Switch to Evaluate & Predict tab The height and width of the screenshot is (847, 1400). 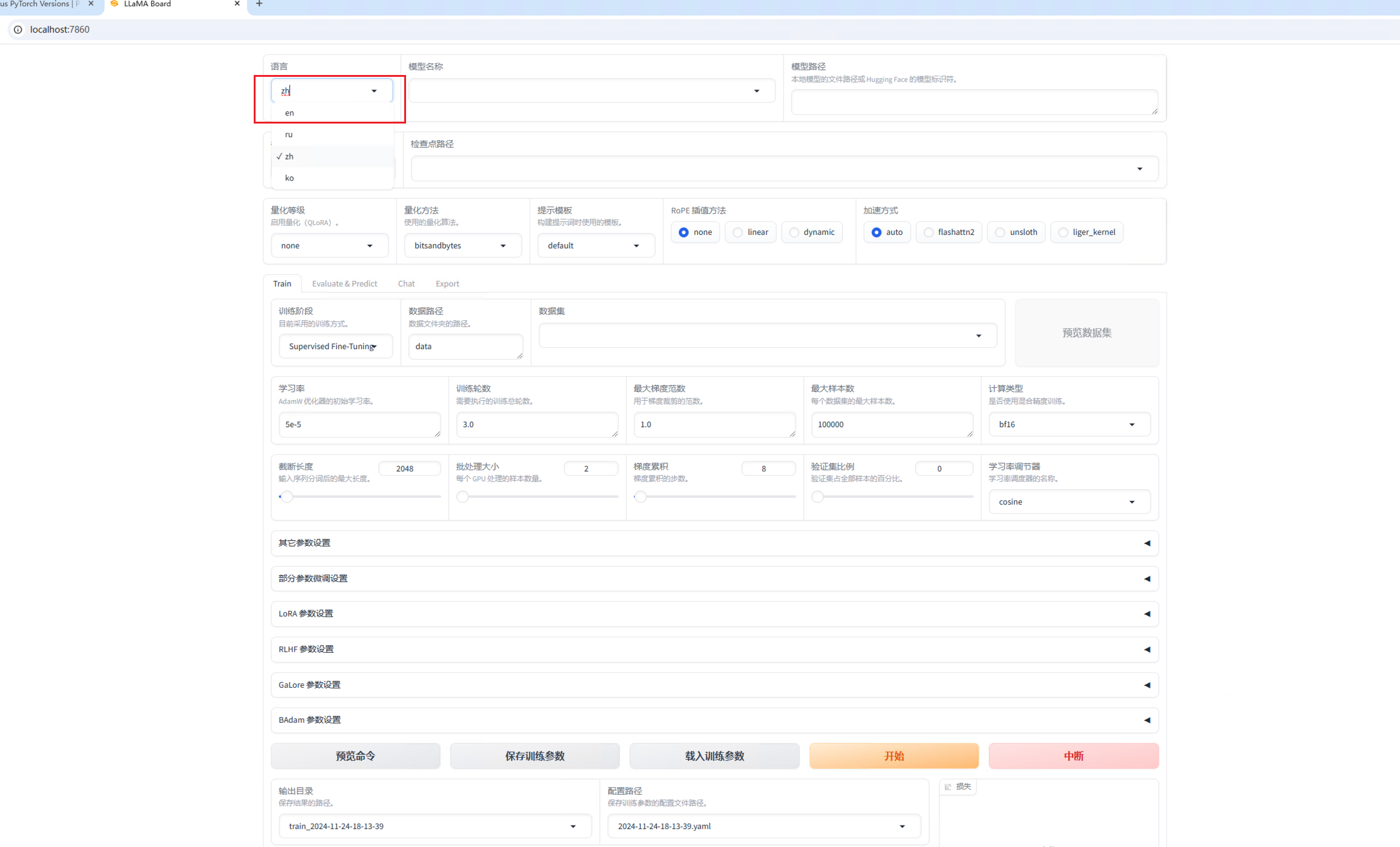pyautogui.click(x=344, y=284)
